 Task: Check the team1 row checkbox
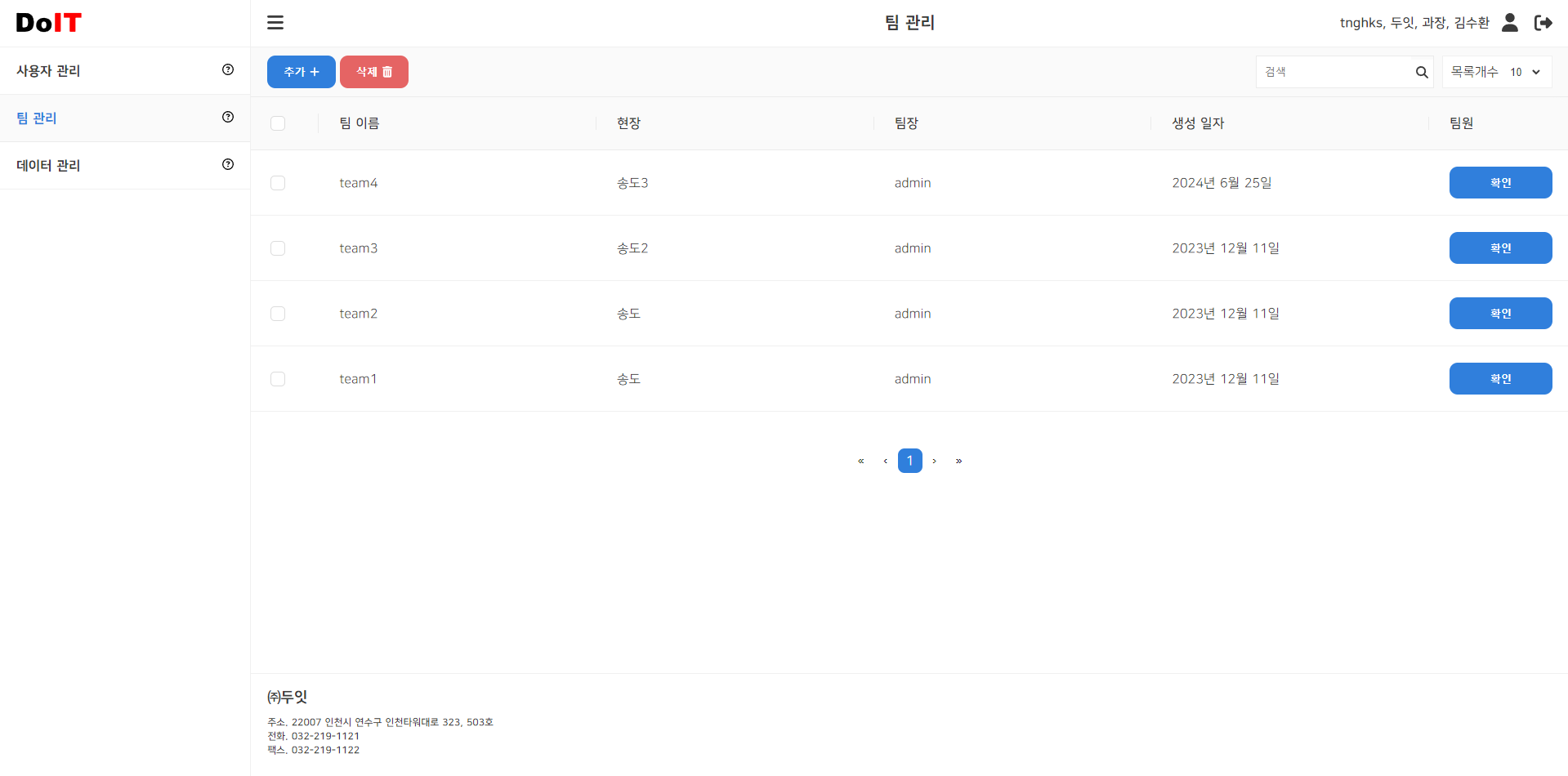(278, 379)
